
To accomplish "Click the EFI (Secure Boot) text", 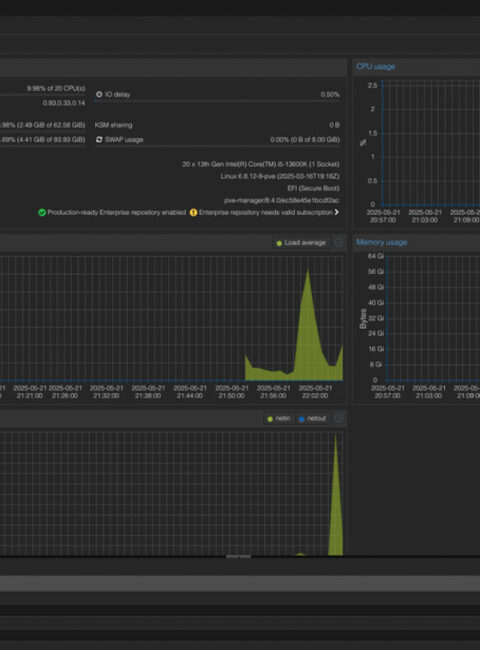I will [x=313, y=188].
